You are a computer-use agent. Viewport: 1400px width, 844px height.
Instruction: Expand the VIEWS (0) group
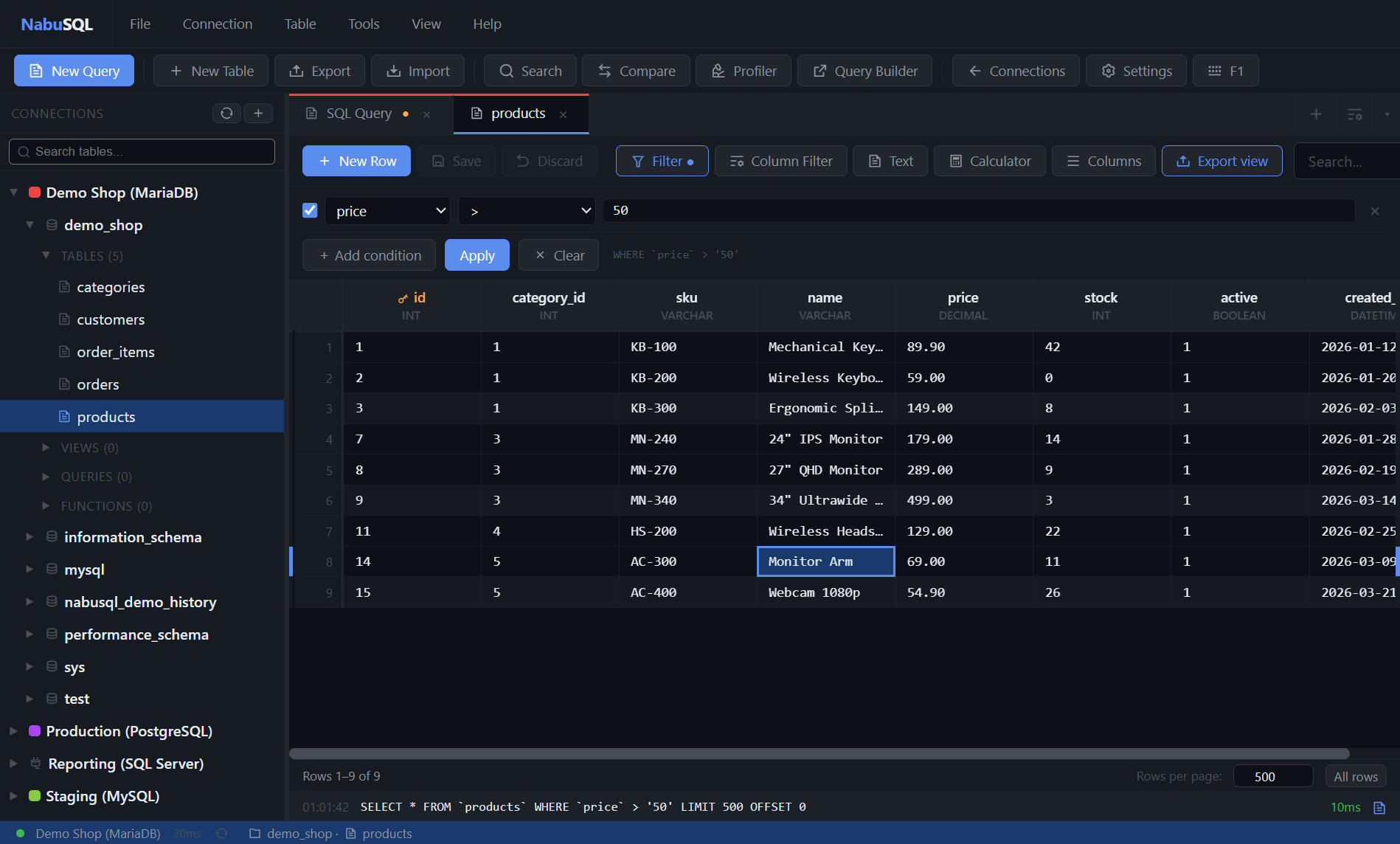coord(46,448)
